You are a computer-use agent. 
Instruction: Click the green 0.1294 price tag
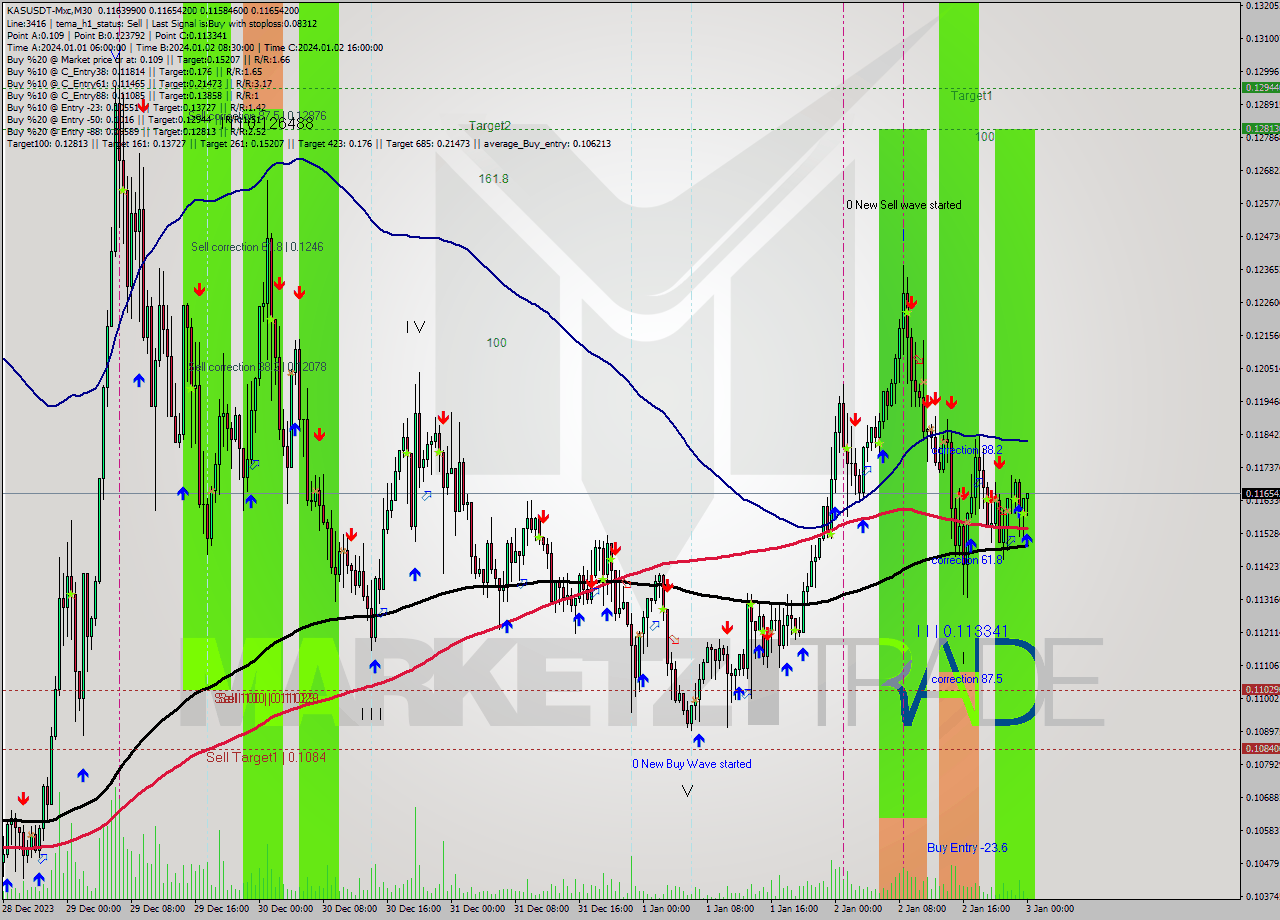[1260, 88]
